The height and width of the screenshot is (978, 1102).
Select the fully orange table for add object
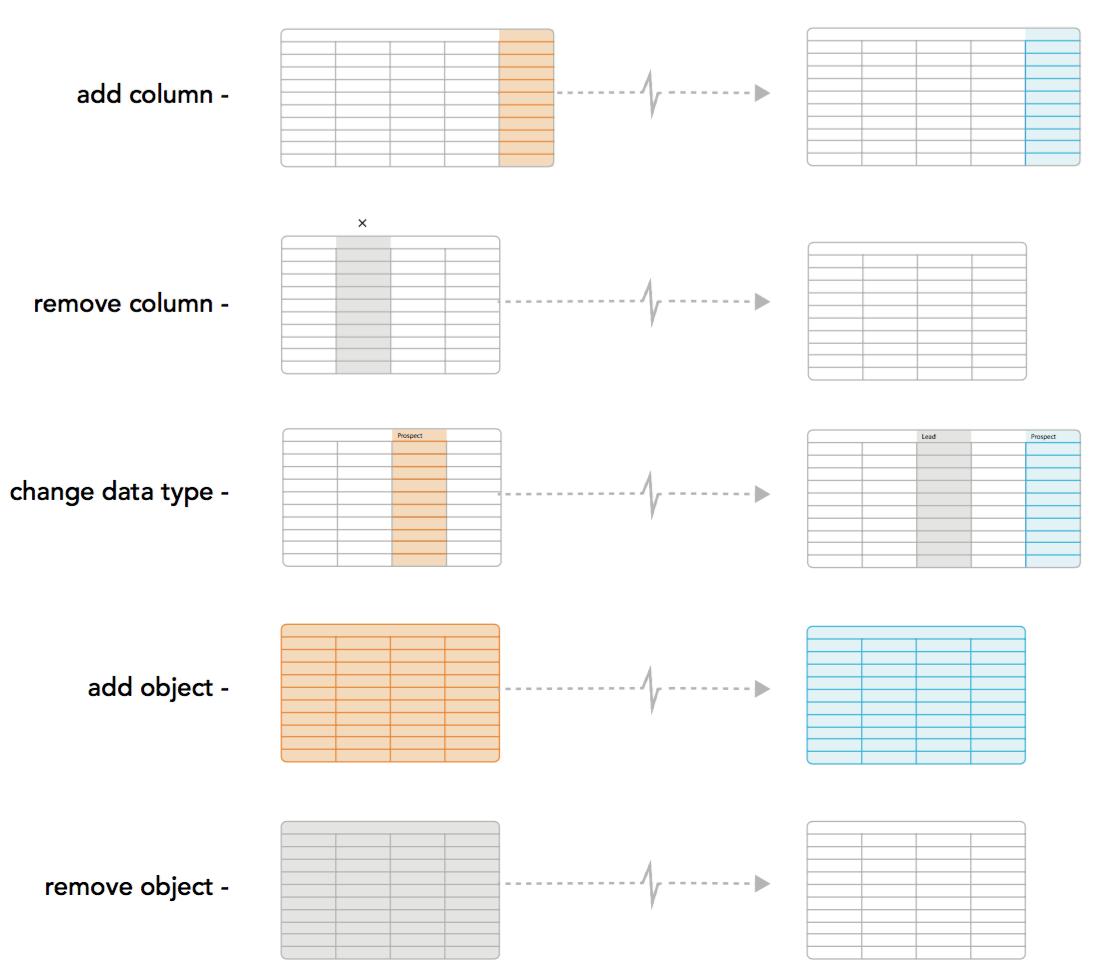coord(390,693)
